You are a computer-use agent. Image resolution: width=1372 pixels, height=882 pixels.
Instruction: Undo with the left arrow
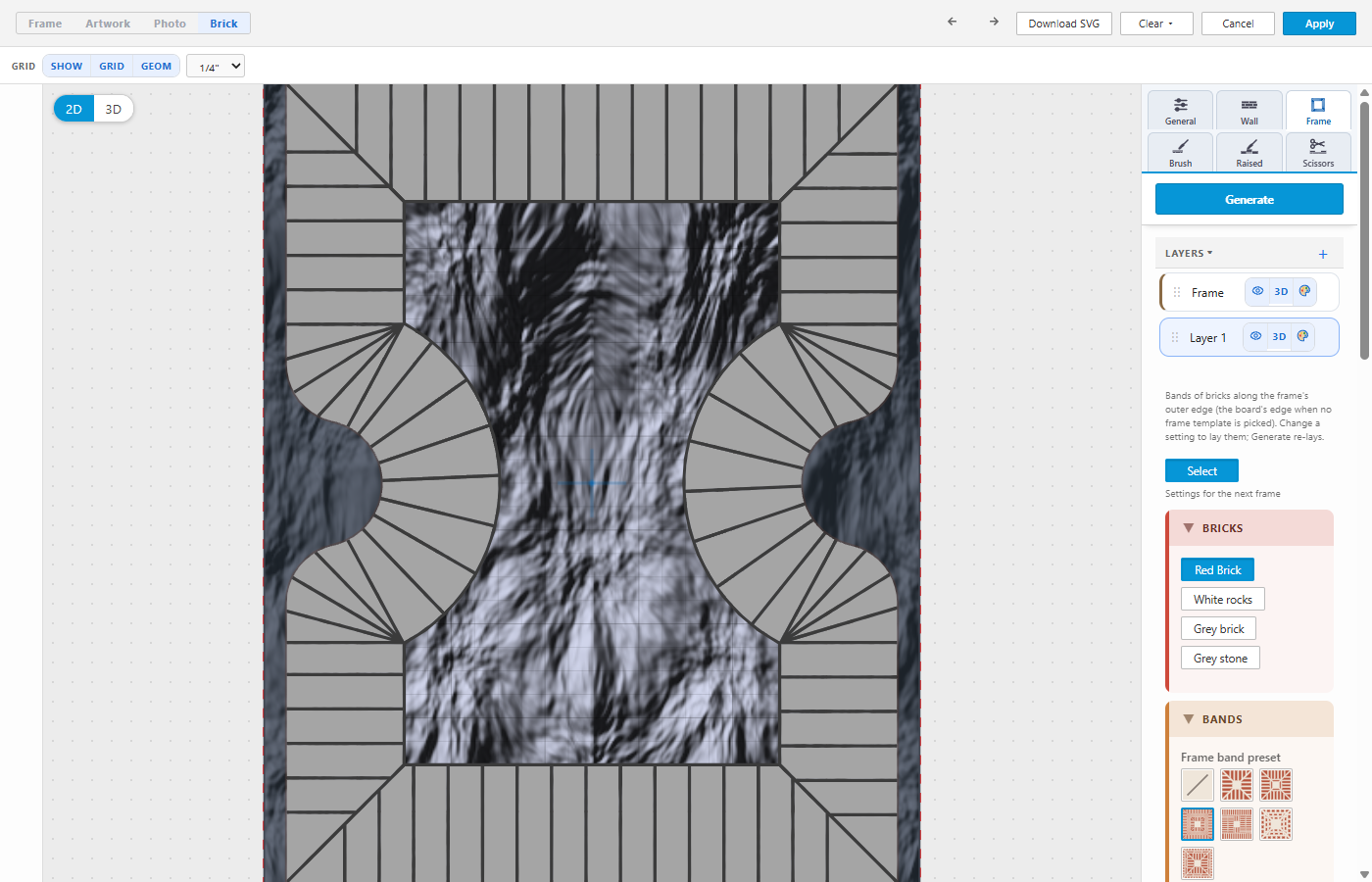pos(952,22)
